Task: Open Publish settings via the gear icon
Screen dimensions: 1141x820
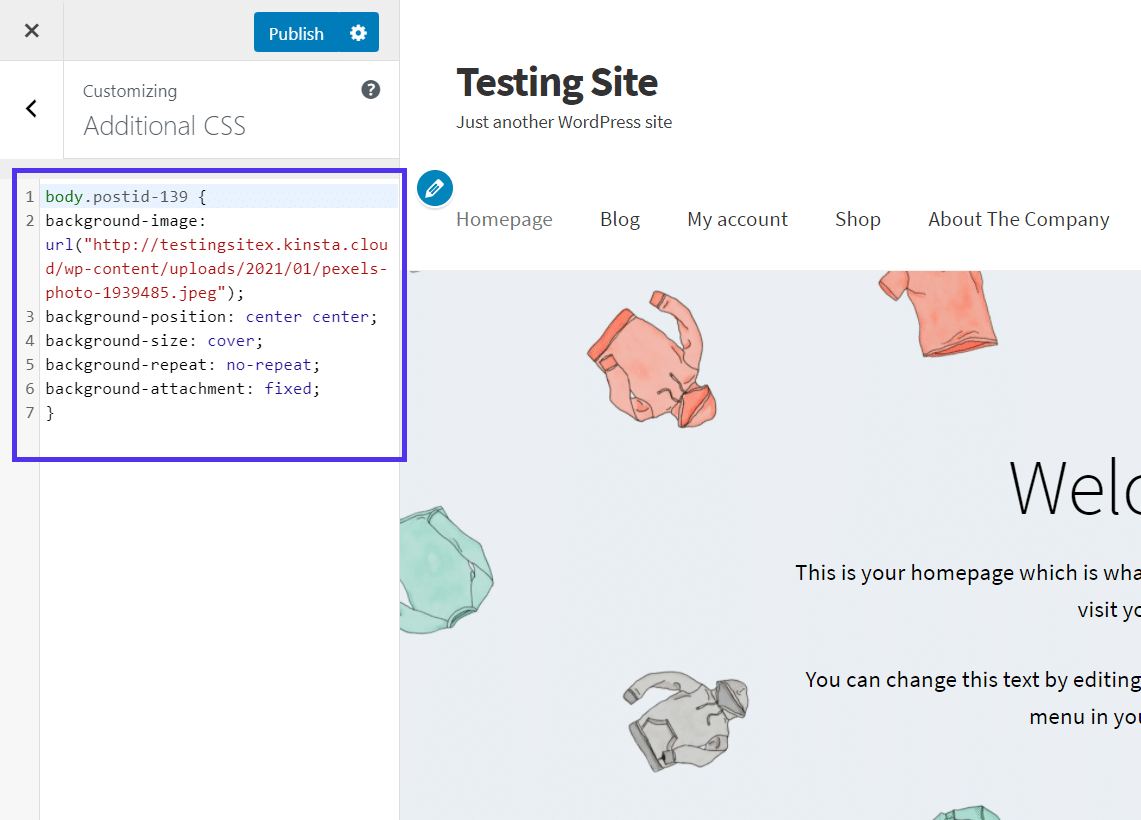Action: click(x=357, y=32)
